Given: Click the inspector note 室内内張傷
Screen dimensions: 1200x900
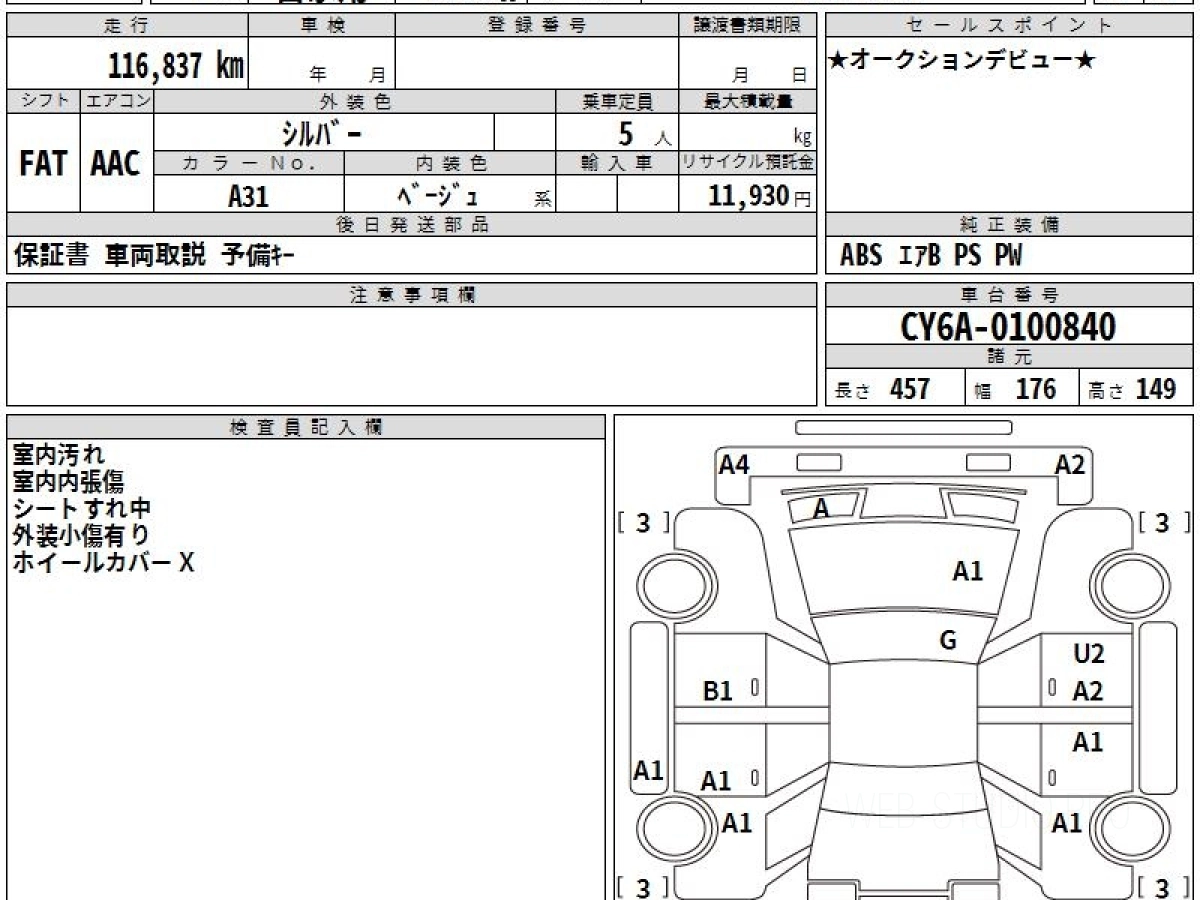Looking at the screenshot, I should tap(69, 482).
